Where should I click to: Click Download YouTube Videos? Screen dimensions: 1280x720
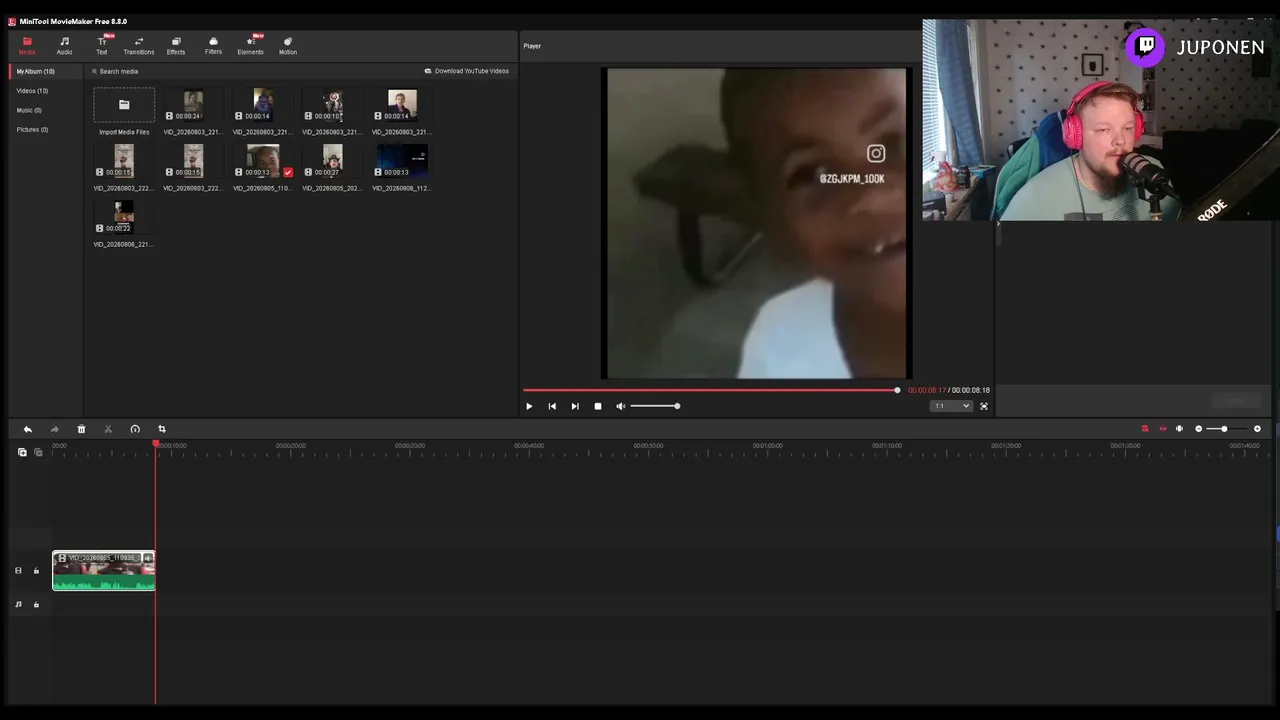click(467, 71)
